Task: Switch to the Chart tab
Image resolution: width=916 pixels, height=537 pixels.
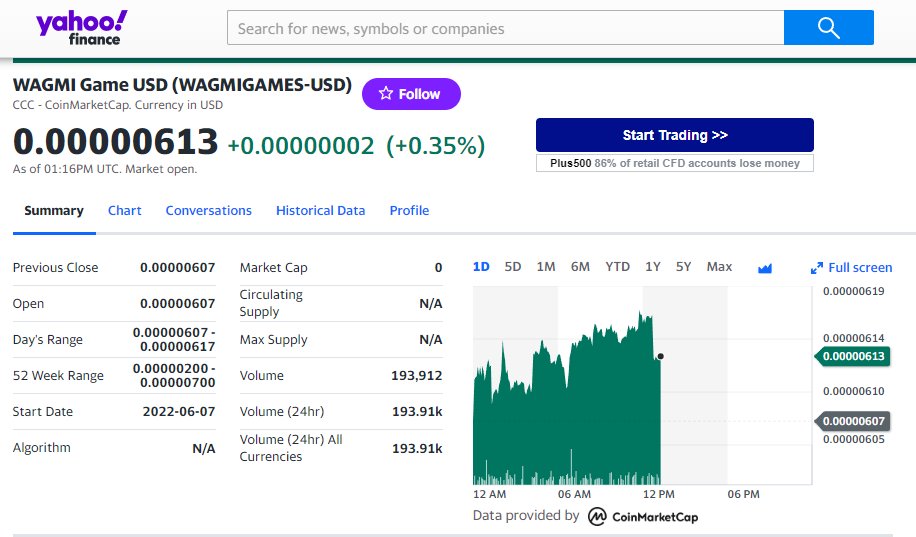Action: [x=124, y=210]
